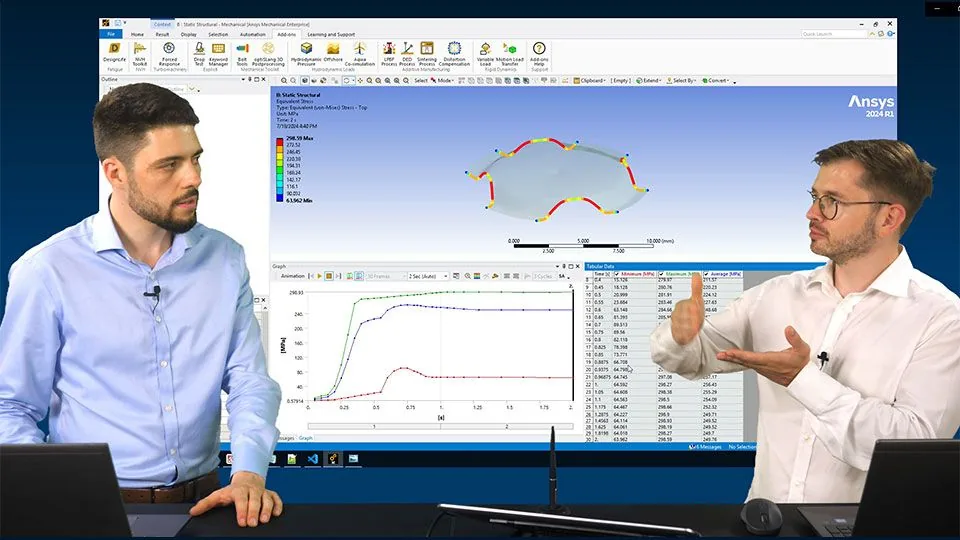Open the Convert dropdown
The width and height of the screenshot is (960, 540).
coord(716,80)
